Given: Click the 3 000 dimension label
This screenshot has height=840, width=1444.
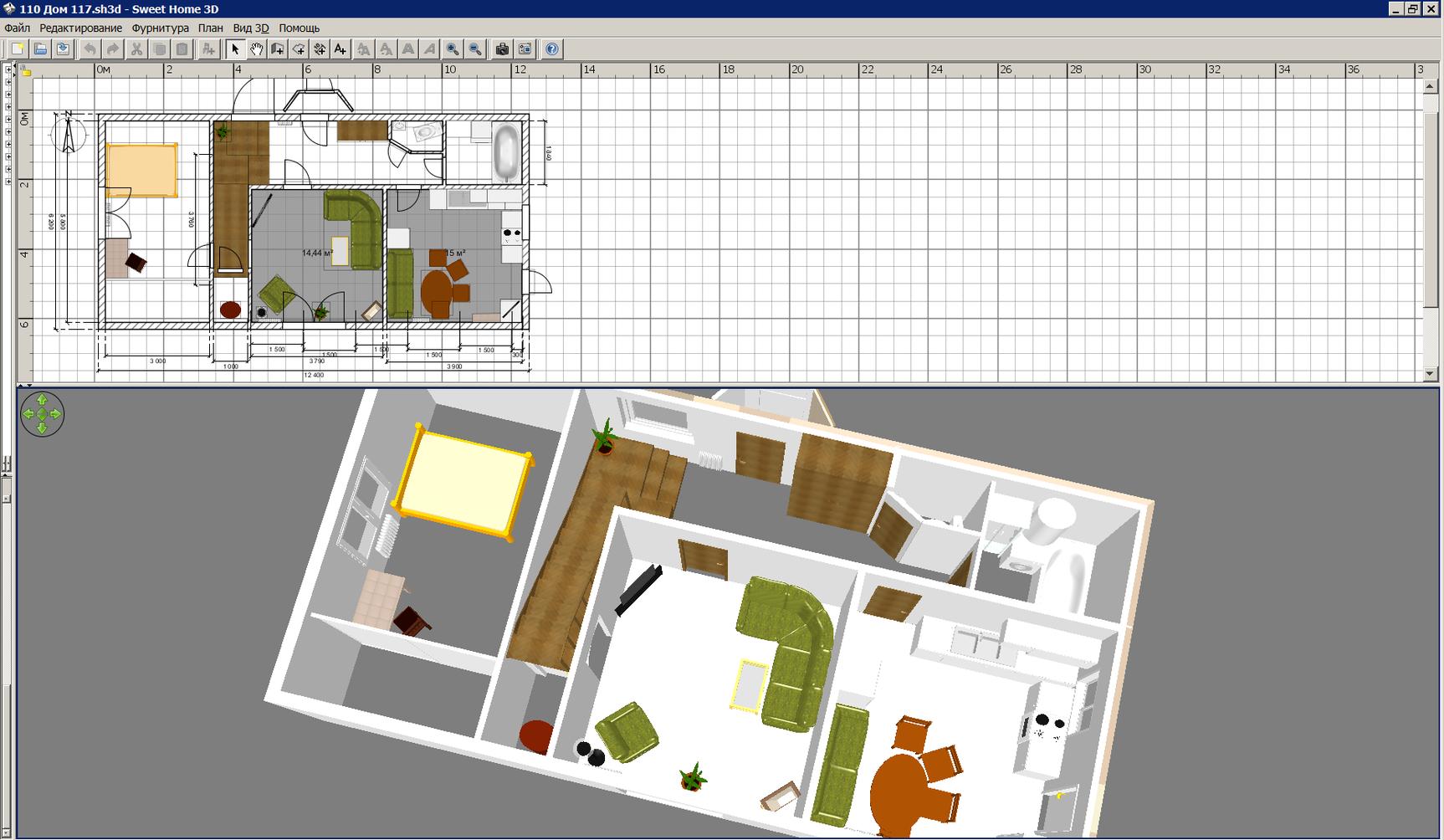Looking at the screenshot, I should click(157, 361).
